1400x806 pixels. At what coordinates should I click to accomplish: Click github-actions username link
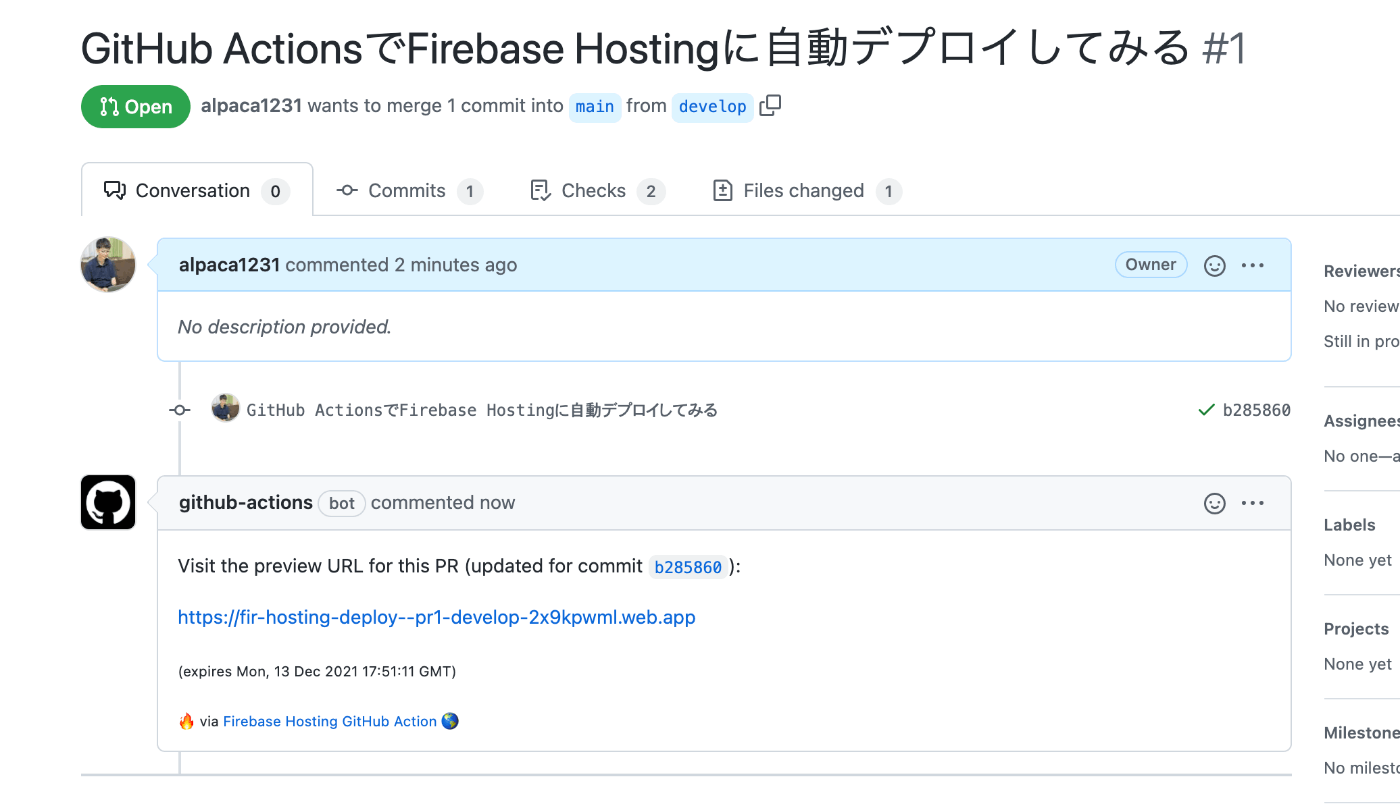pos(246,503)
